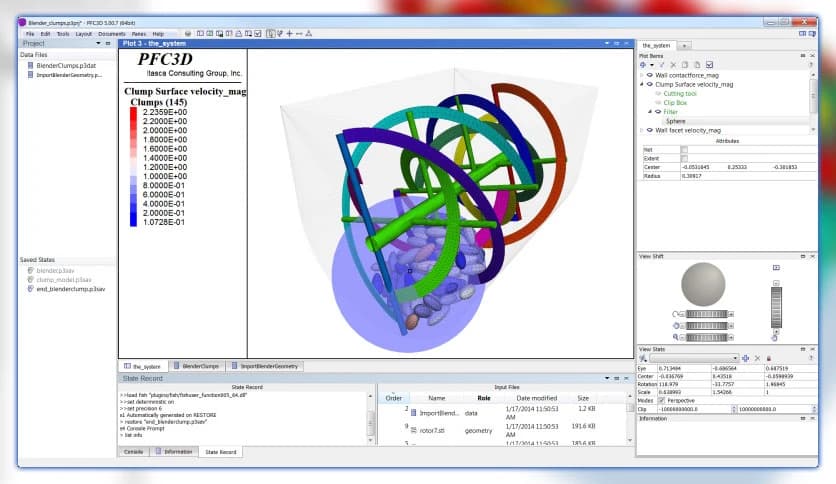Image resolution: width=836 pixels, height=484 pixels.
Task: Toggle the Hot attribute checkbox
Action: pyautogui.click(x=684, y=149)
